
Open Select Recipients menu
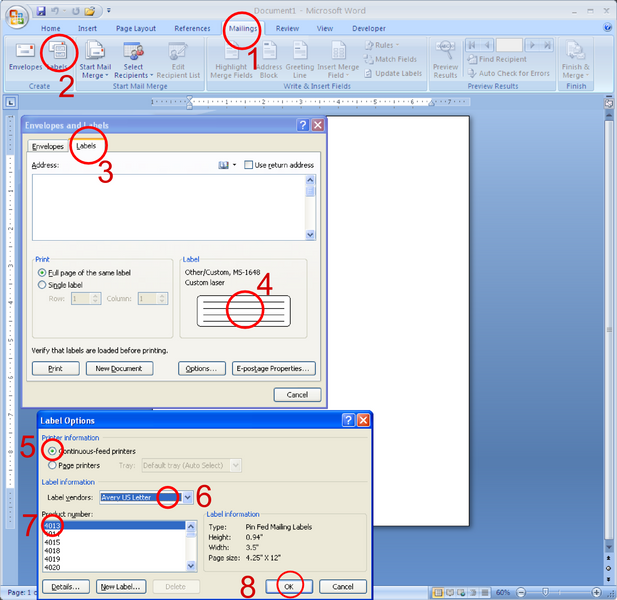(x=133, y=60)
